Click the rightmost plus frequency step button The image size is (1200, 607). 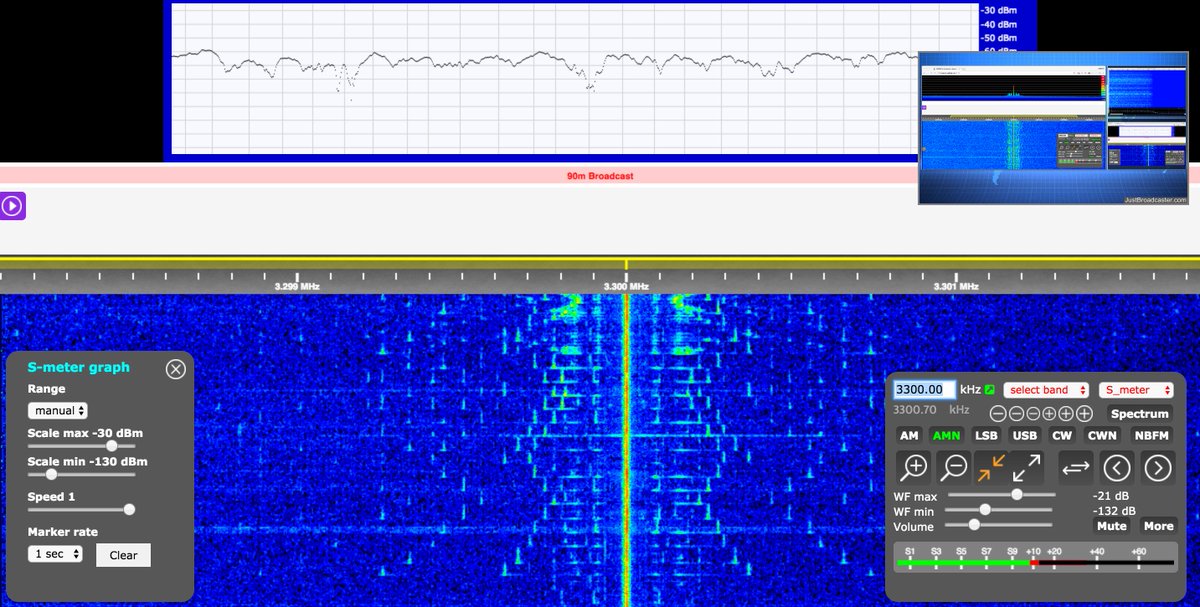click(1084, 413)
